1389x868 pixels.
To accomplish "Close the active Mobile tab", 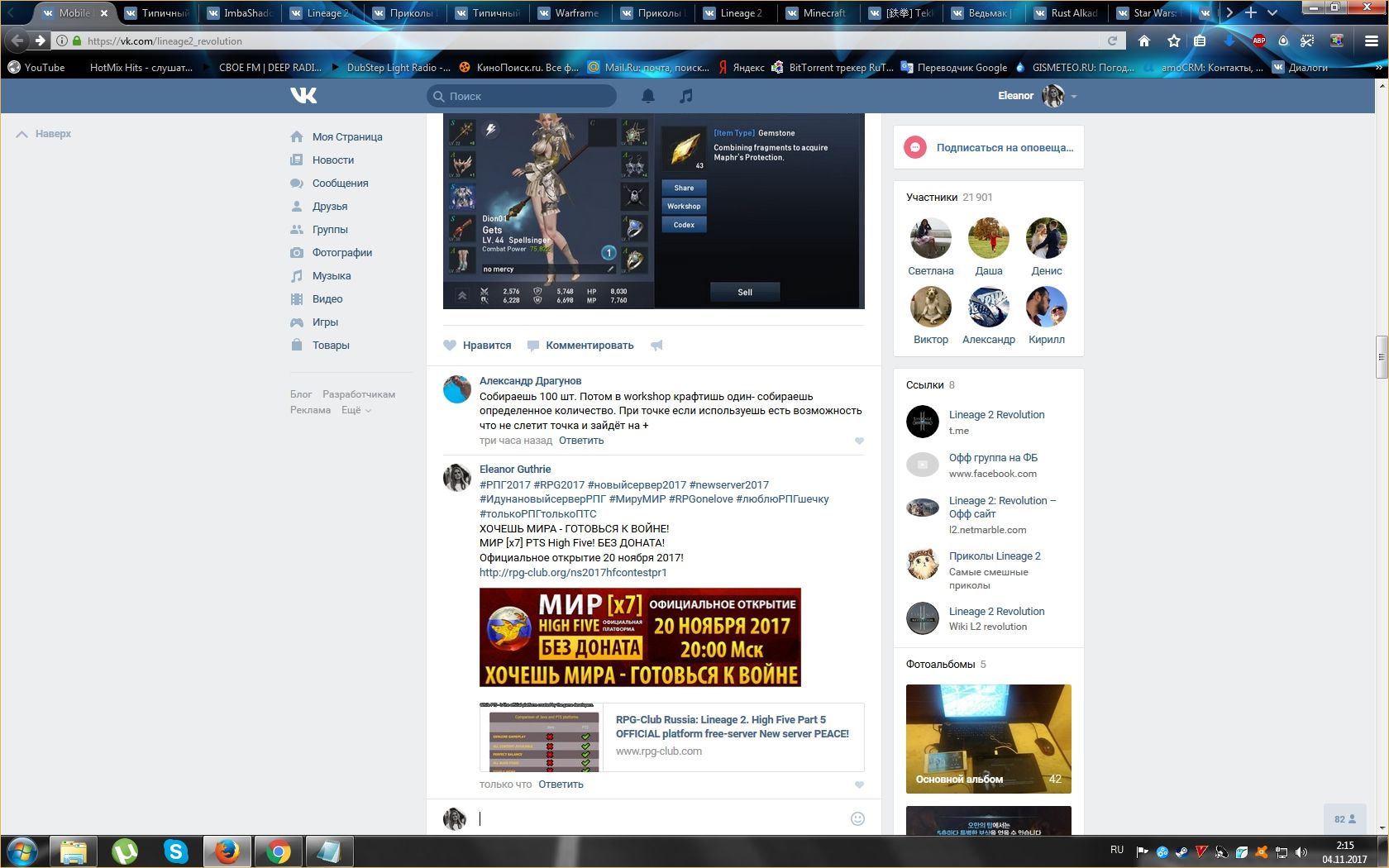I will (x=104, y=13).
